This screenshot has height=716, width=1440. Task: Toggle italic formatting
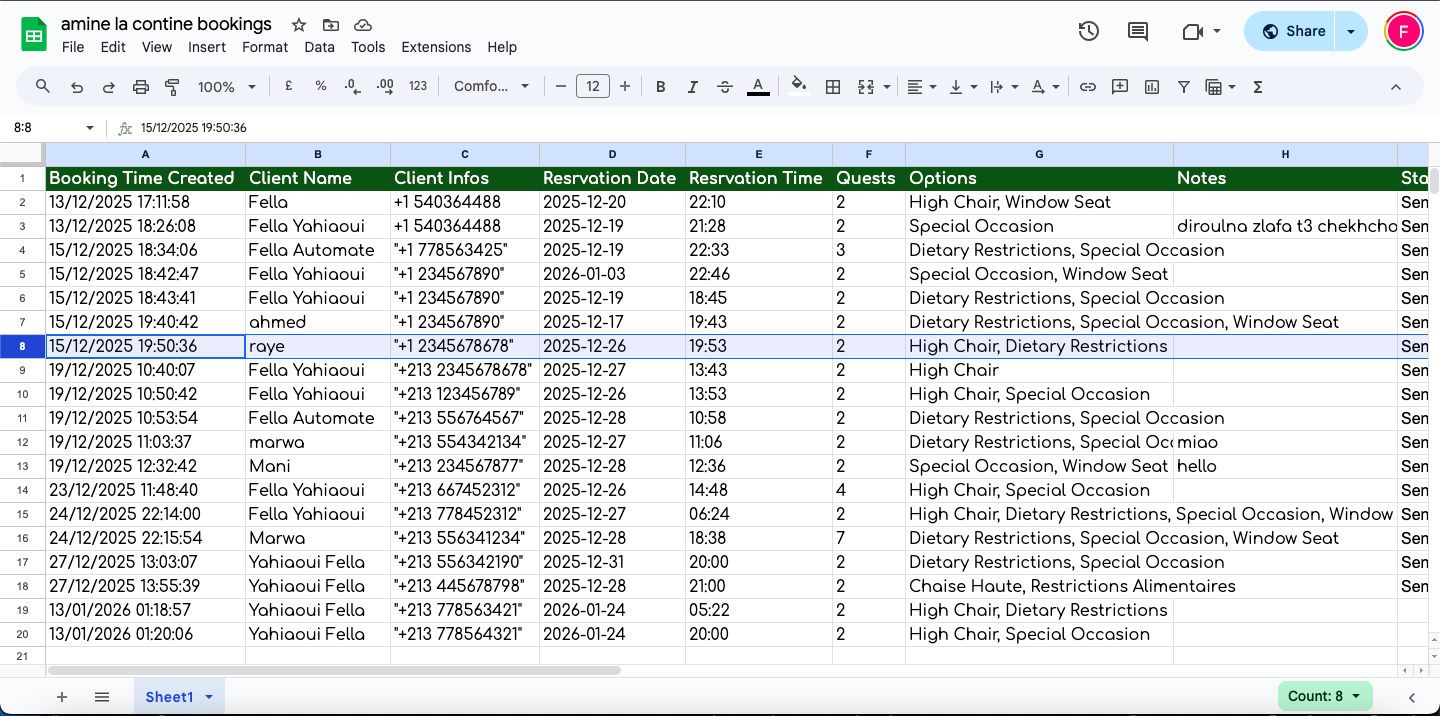click(x=692, y=87)
